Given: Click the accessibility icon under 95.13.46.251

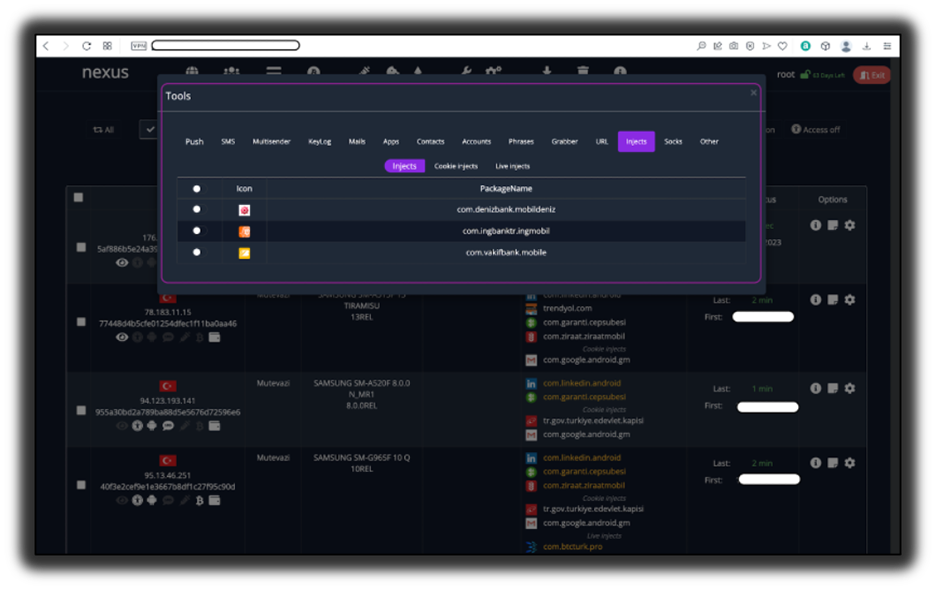Looking at the screenshot, I should point(137,500).
